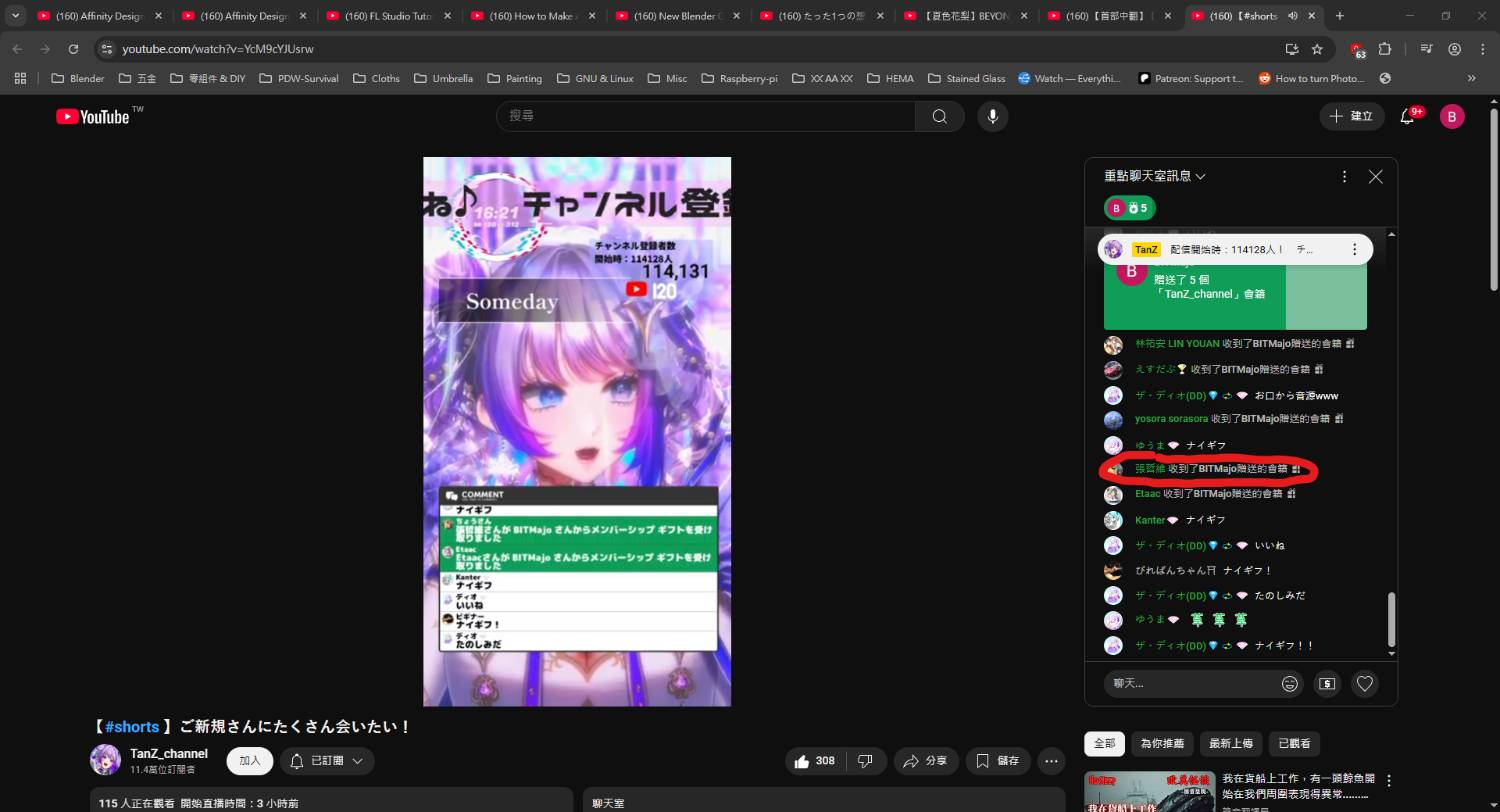Screen dimensions: 1500x812
Task: View site information icon in address bar
Action: pyautogui.click(x=107, y=49)
